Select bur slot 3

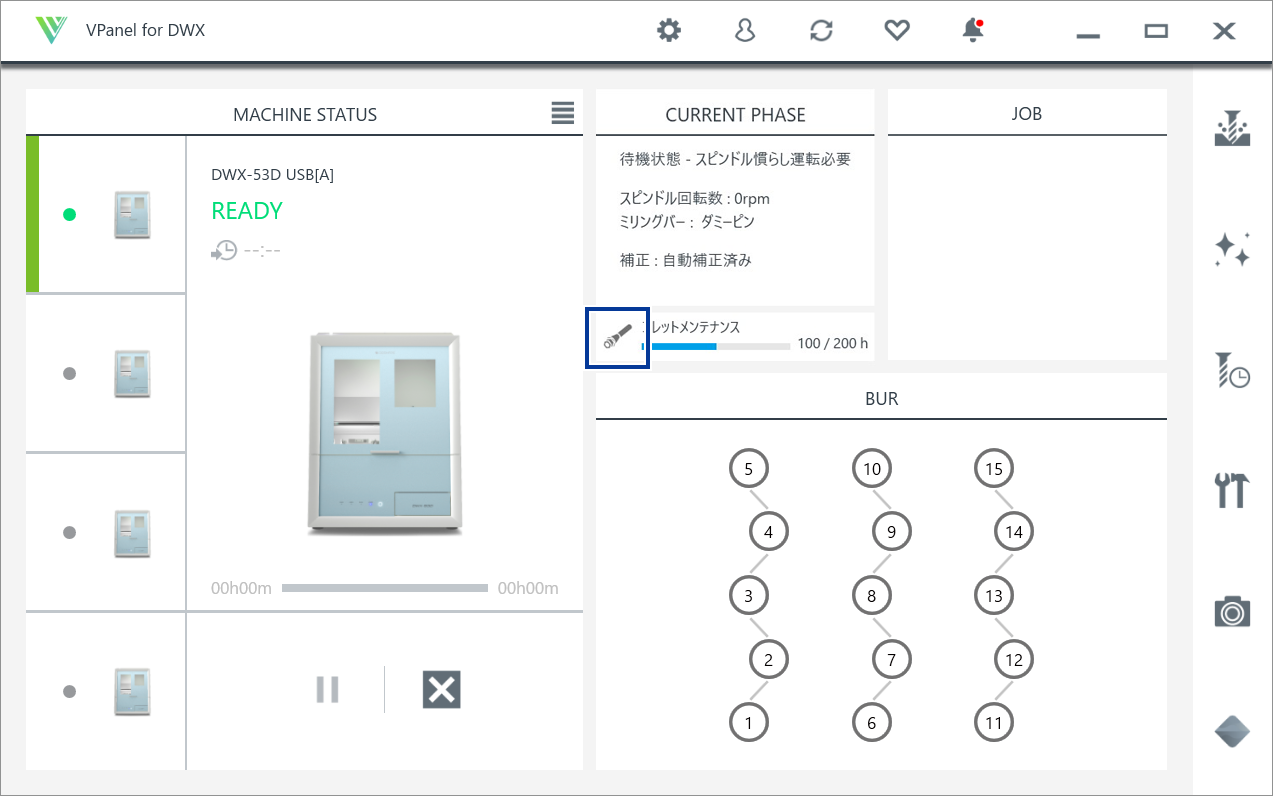coord(748,596)
